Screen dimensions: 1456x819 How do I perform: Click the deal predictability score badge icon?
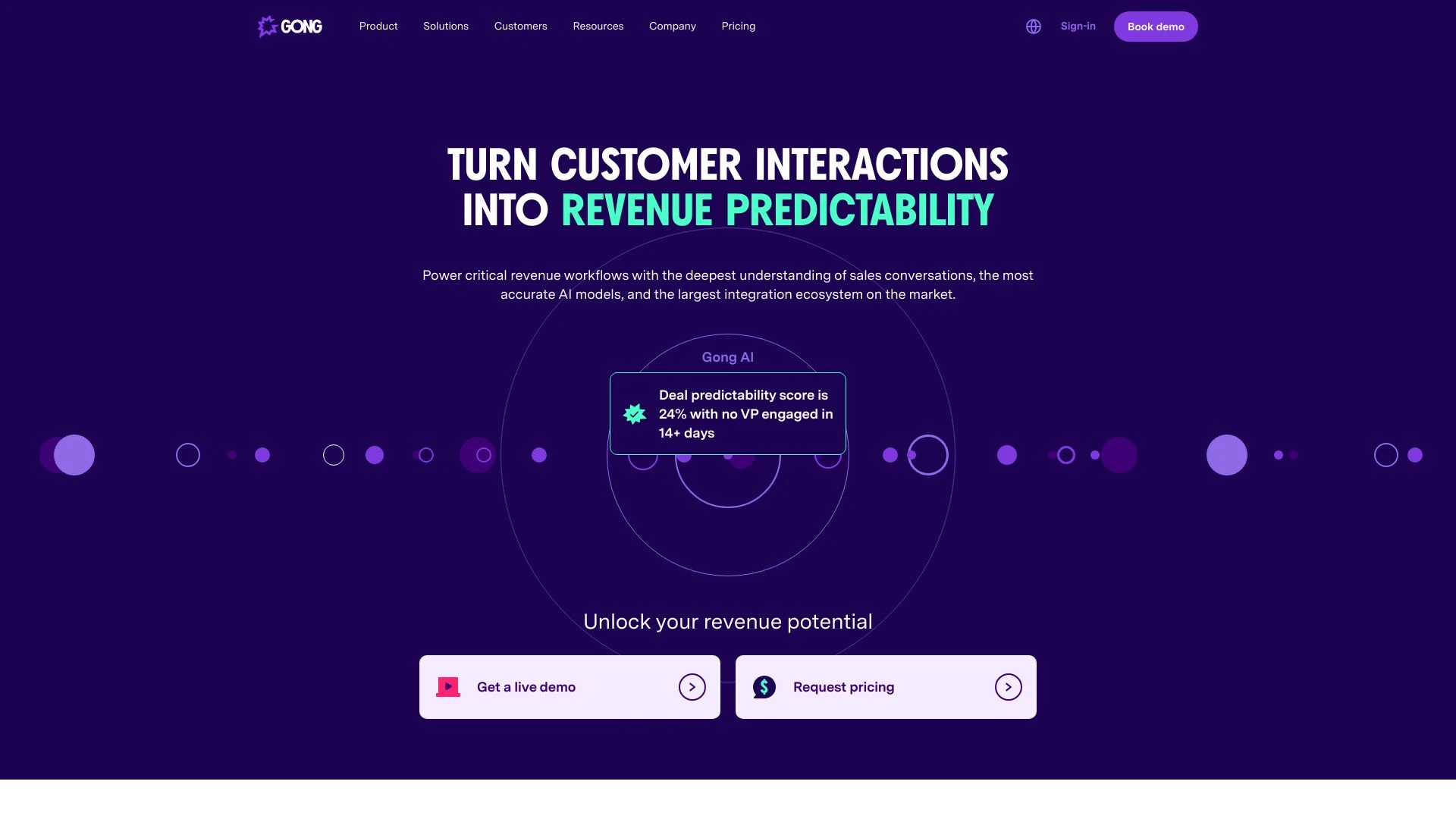click(635, 413)
